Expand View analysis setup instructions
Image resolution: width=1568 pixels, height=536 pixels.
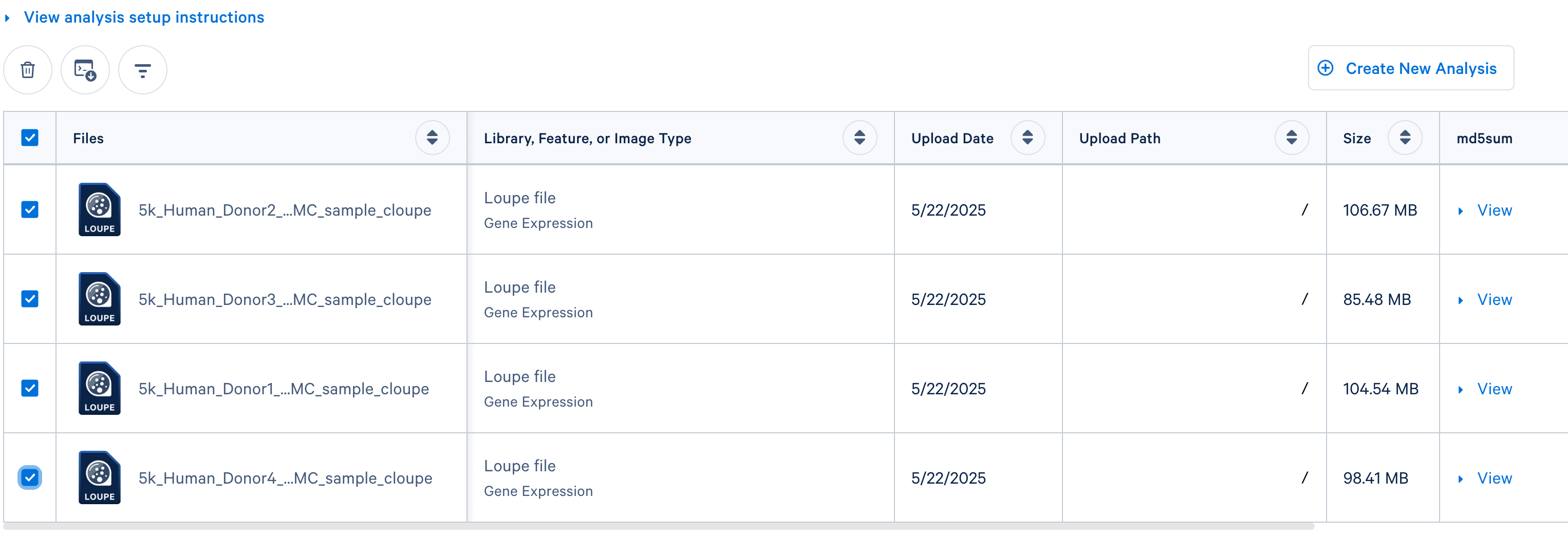pyautogui.click(x=144, y=17)
